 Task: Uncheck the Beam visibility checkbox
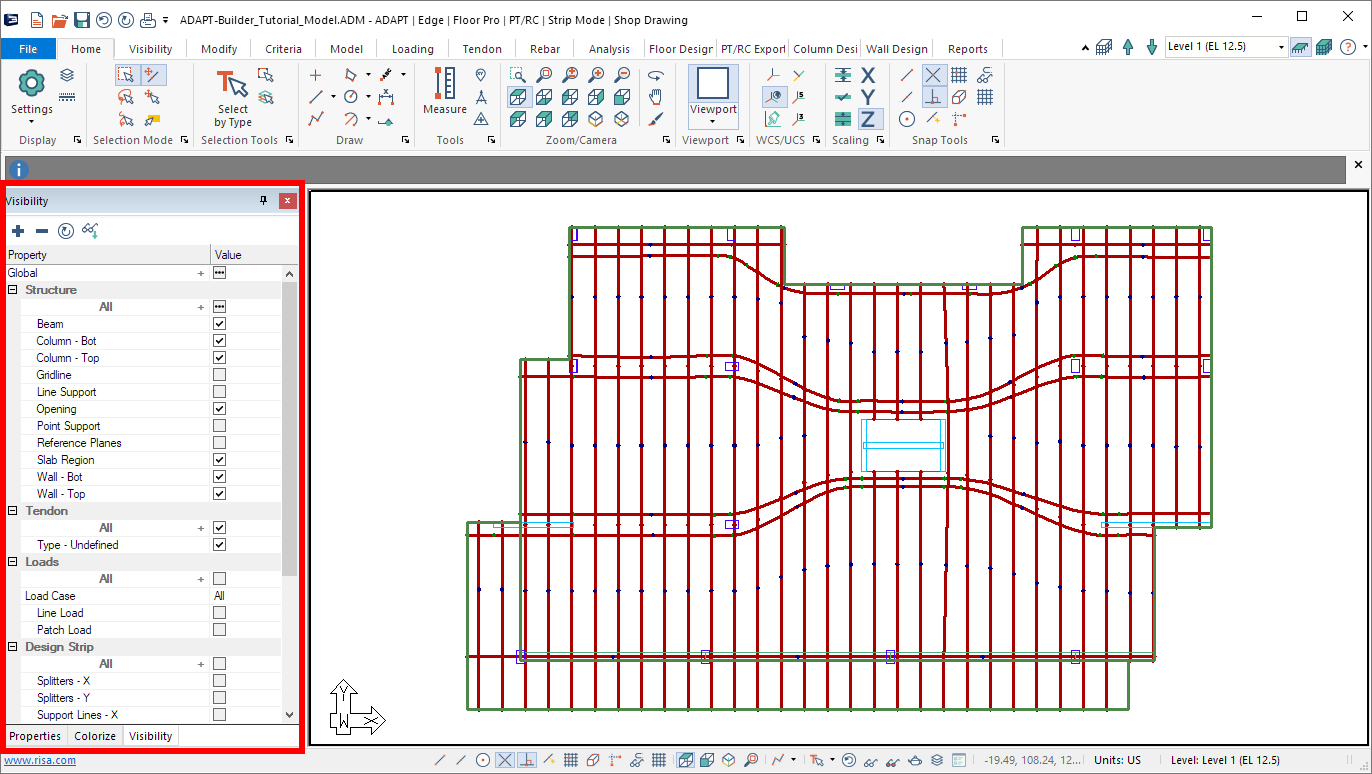pyautogui.click(x=219, y=324)
